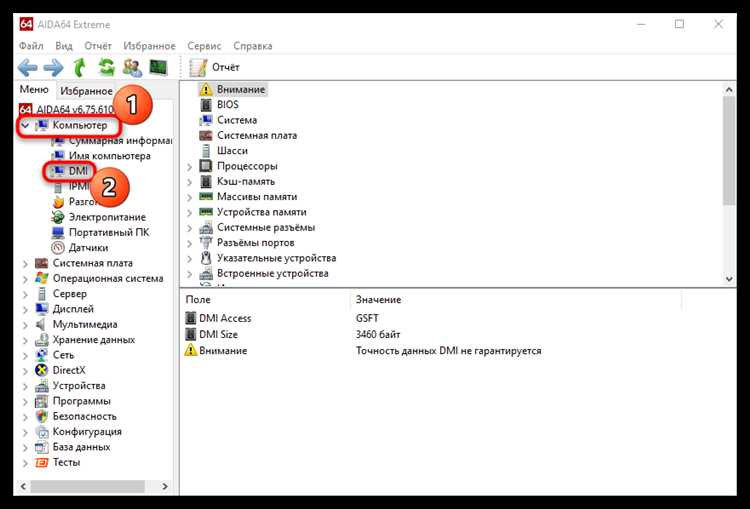Switch to the Избранное side panel tab

click(86, 91)
